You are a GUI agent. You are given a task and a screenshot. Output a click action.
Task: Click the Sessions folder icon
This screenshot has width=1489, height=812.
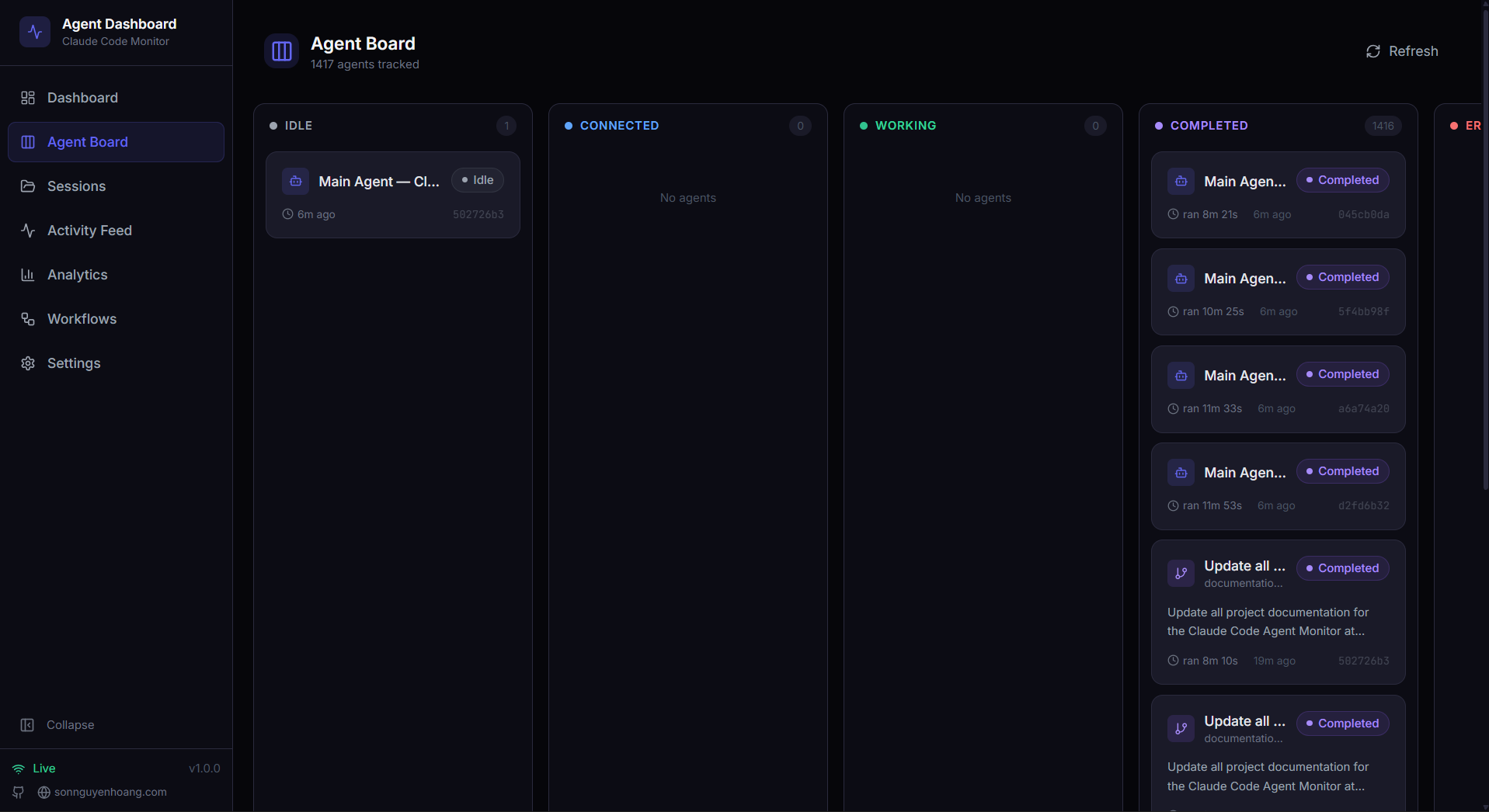pos(28,186)
